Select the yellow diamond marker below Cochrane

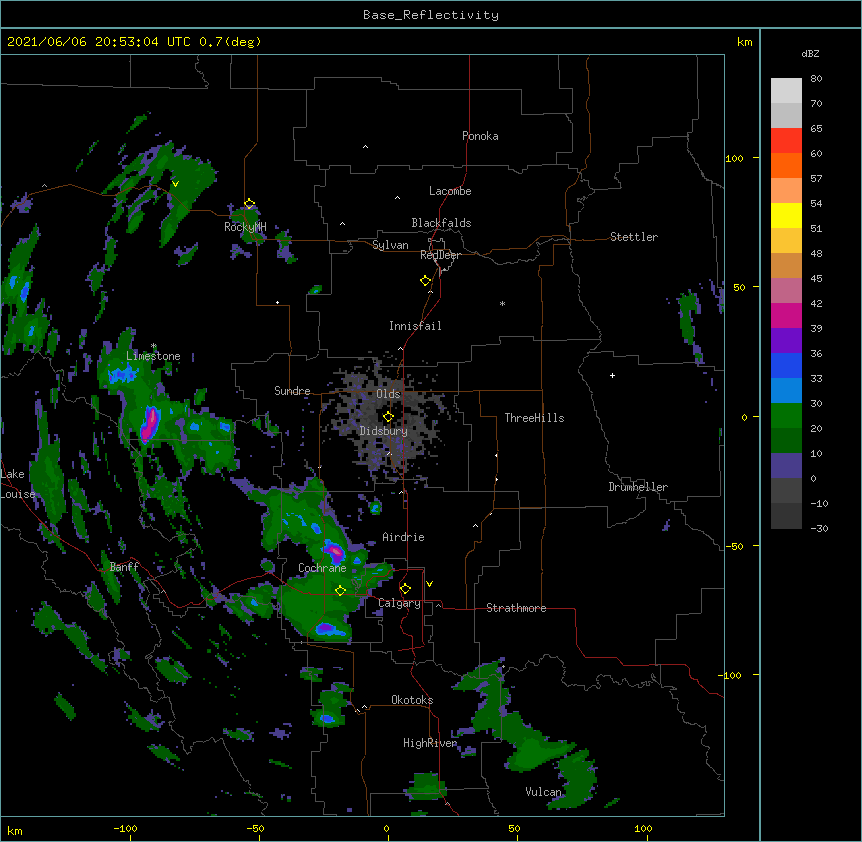[340, 590]
